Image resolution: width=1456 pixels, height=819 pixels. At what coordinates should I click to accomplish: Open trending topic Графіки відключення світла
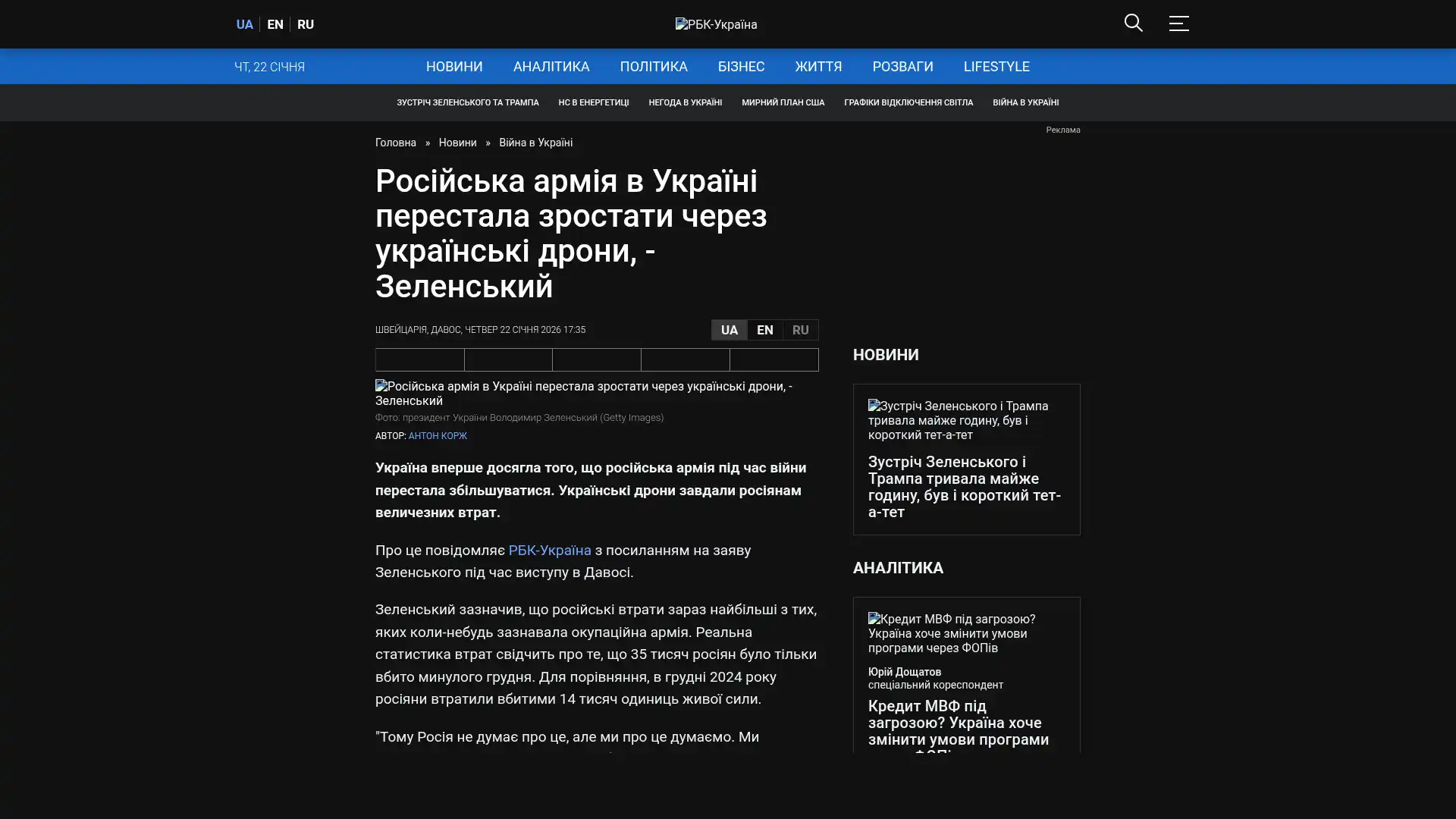[908, 102]
